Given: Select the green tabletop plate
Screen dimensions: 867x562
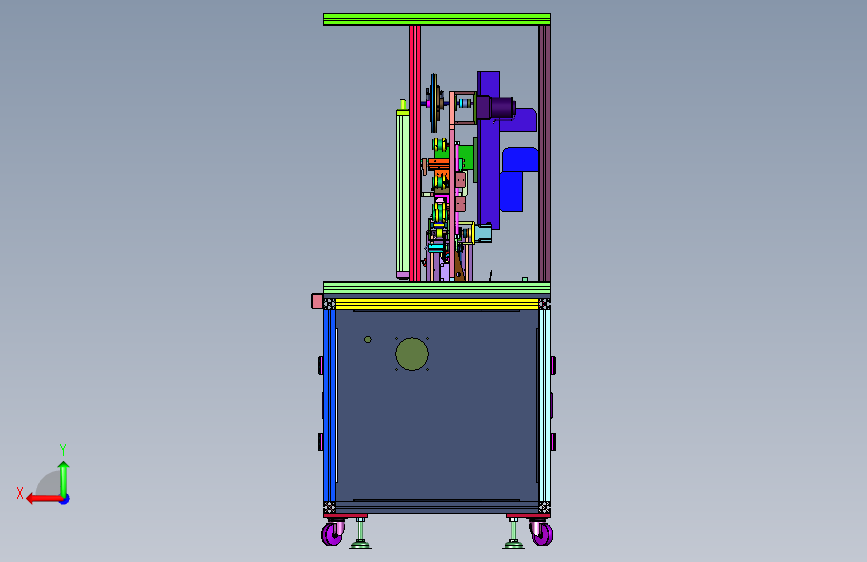Looking at the screenshot, I should point(437,288).
